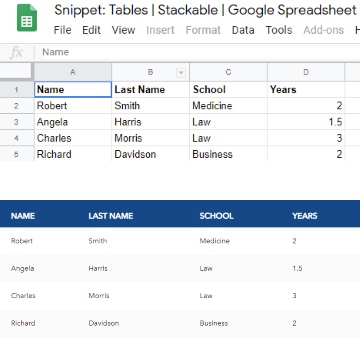Click the fx formula icon
The width and height of the screenshot is (360, 360).
[16, 52]
